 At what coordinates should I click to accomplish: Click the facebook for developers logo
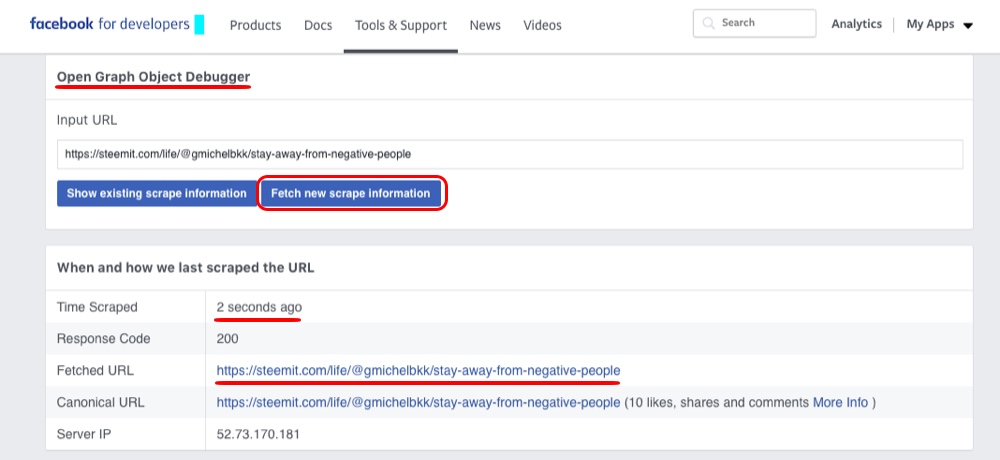110,24
